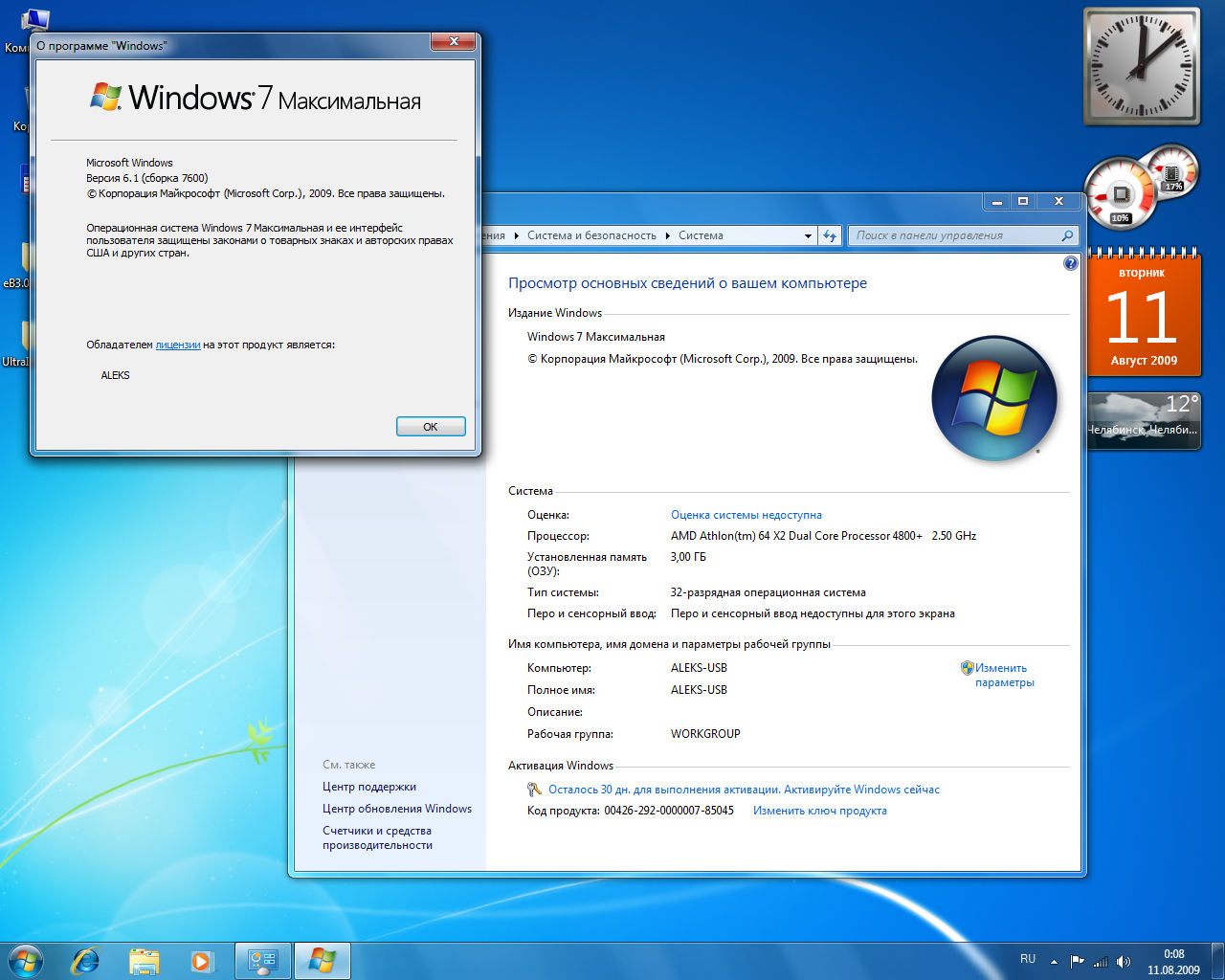Minimize the System window

tap(996, 201)
